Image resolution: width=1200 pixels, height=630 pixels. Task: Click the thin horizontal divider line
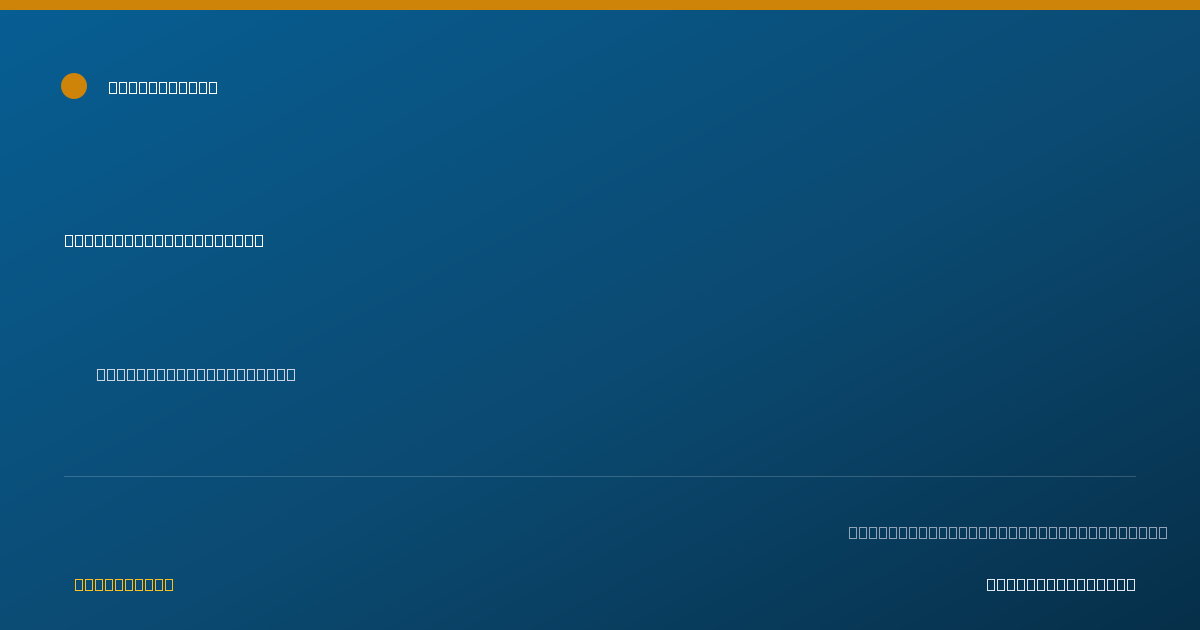click(x=600, y=476)
